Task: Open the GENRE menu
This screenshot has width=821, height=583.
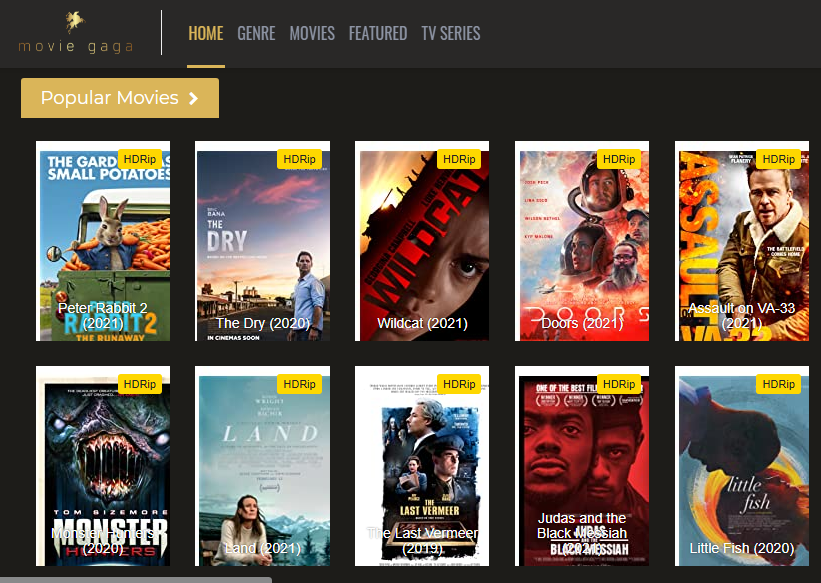Action: (256, 34)
